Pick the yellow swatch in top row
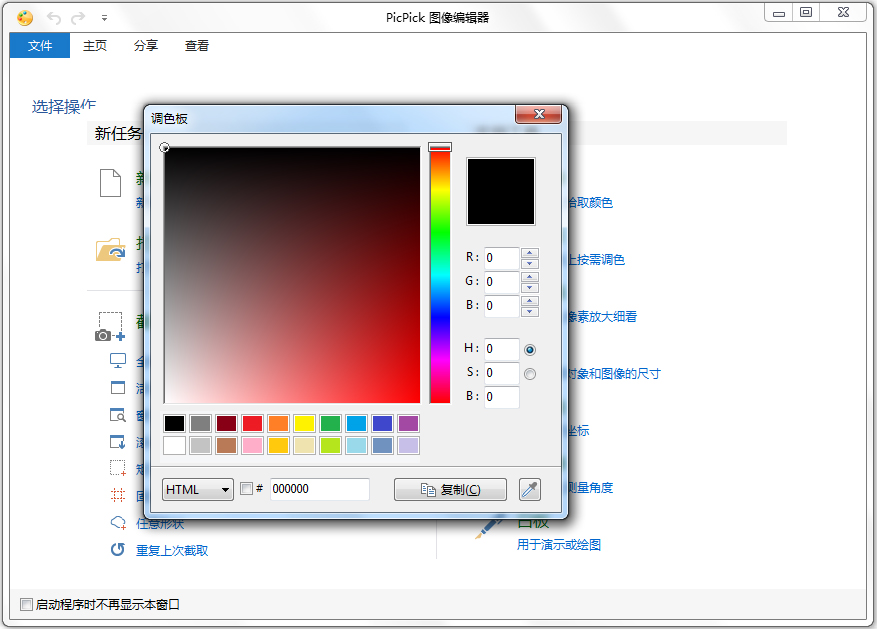The height and width of the screenshot is (629, 877). pos(304,424)
